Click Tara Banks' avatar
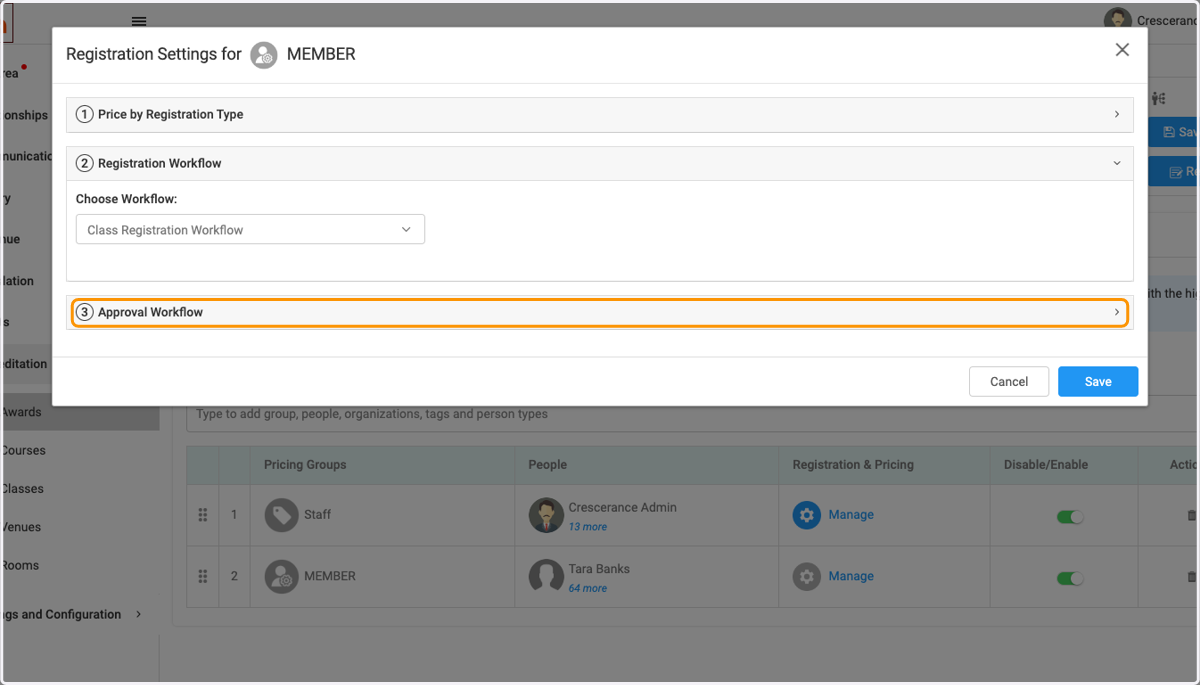This screenshot has height=685, width=1200. coord(546,576)
